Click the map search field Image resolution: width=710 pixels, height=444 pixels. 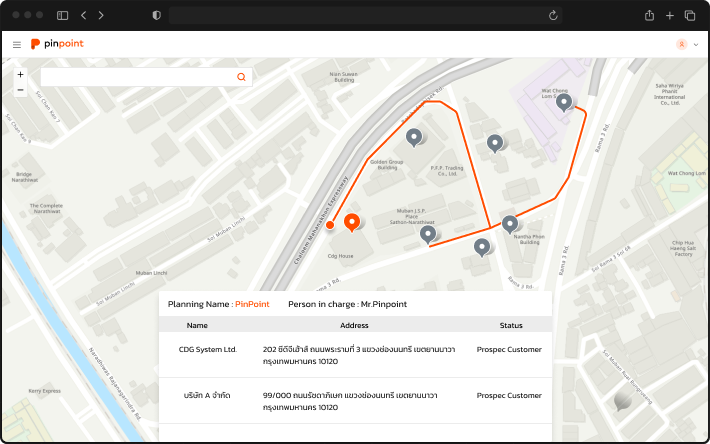(146, 77)
